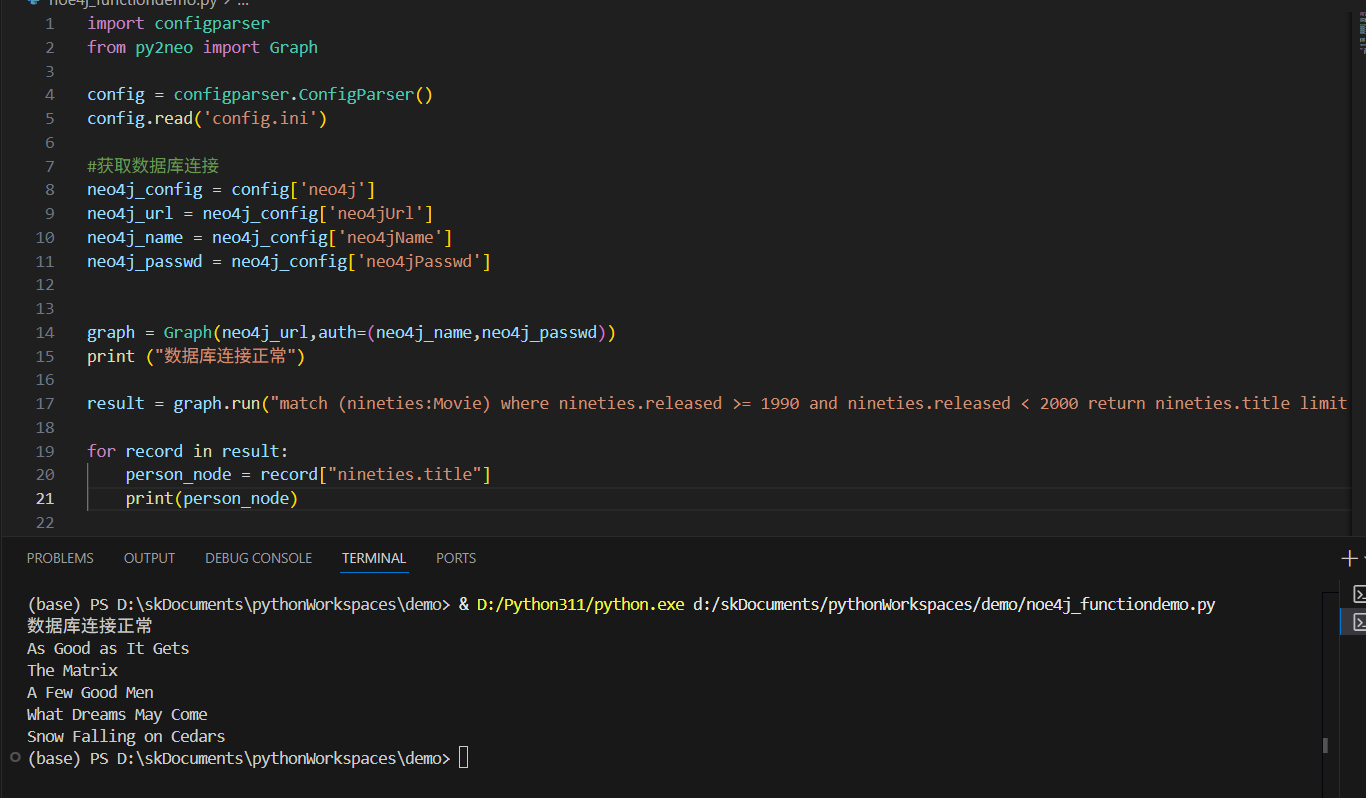
Task: Click the print string "数据库连接正常" in code
Action: click(227, 356)
